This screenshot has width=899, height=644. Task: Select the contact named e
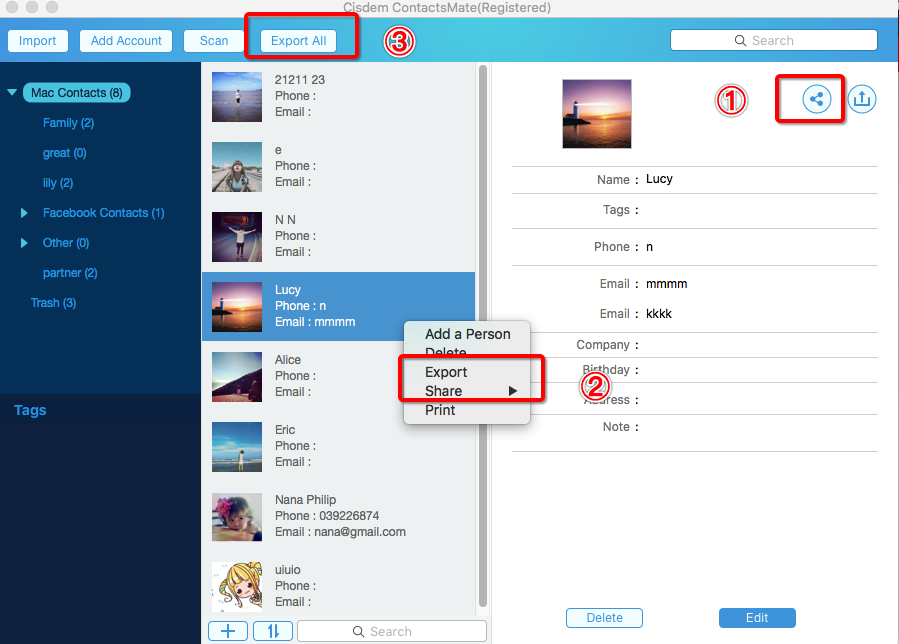pyautogui.click(x=338, y=166)
